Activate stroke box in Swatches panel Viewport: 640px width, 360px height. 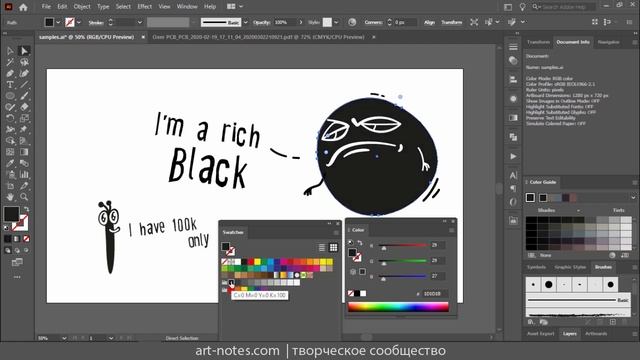(x=230, y=251)
